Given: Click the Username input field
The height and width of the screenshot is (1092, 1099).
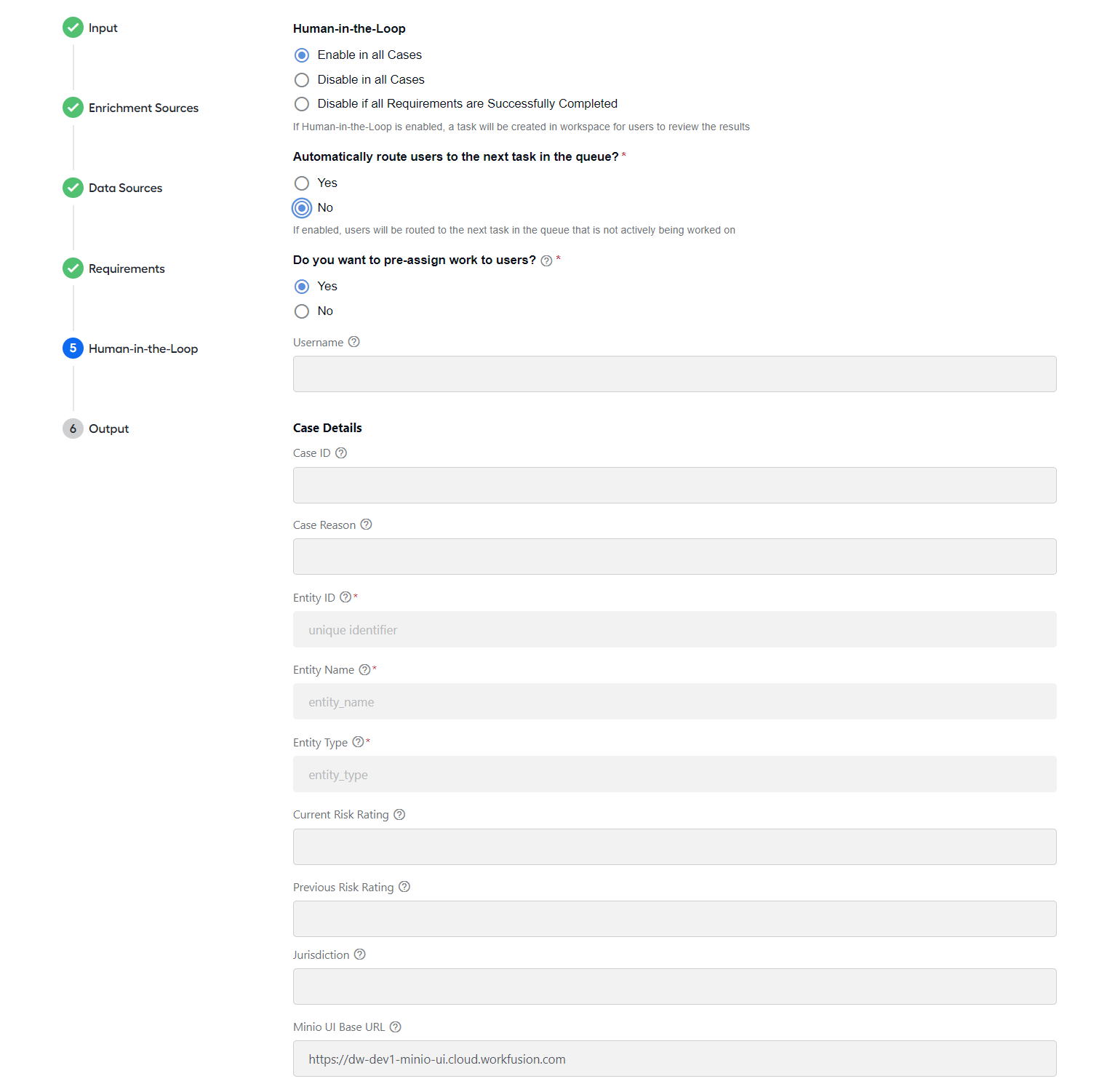Looking at the screenshot, I should pyautogui.click(x=674, y=374).
